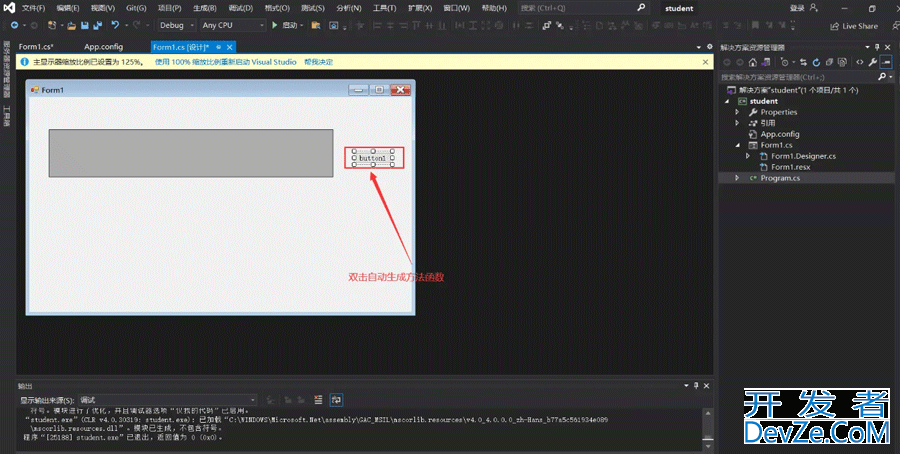900x454 pixels.
Task: Click the open file folder icon
Action: tap(72, 25)
